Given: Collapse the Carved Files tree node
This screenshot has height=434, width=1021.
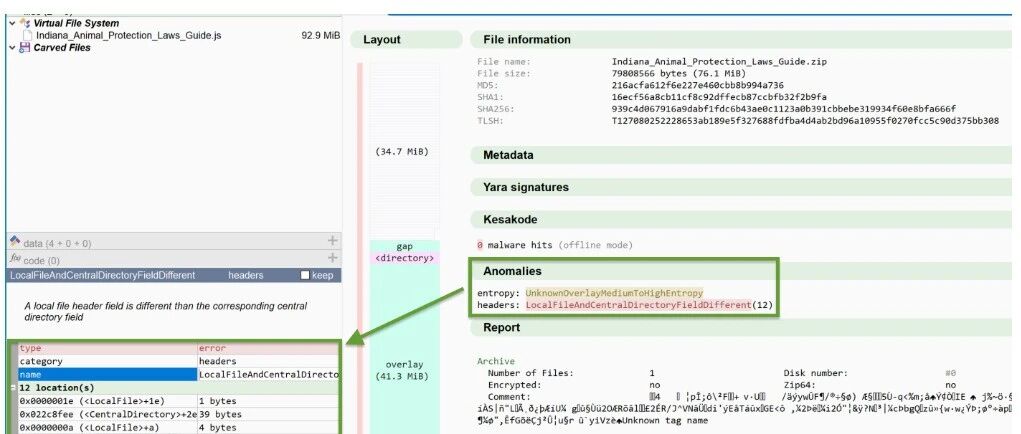Looking at the screenshot, I should [12, 47].
